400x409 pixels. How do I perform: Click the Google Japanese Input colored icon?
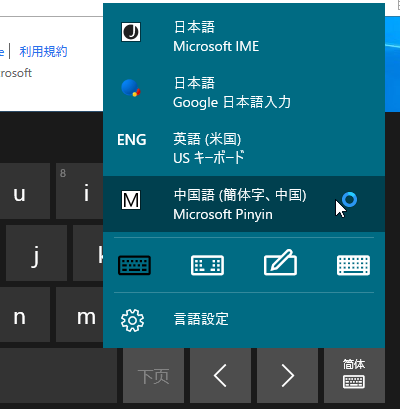pos(131,88)
